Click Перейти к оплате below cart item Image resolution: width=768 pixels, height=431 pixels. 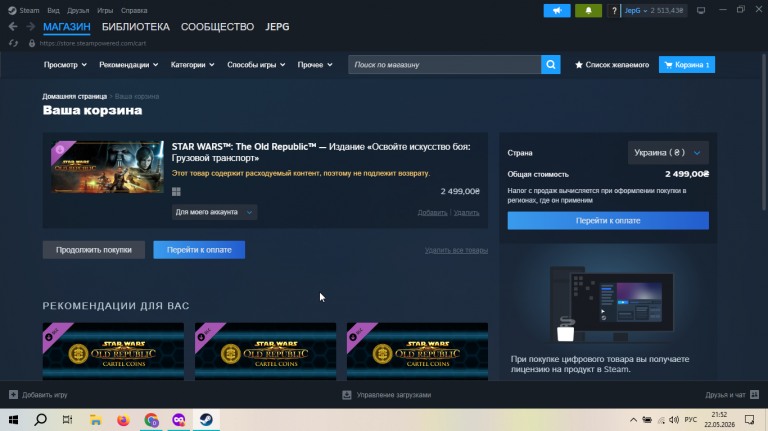pyautogui.click(x=199, y=250)
